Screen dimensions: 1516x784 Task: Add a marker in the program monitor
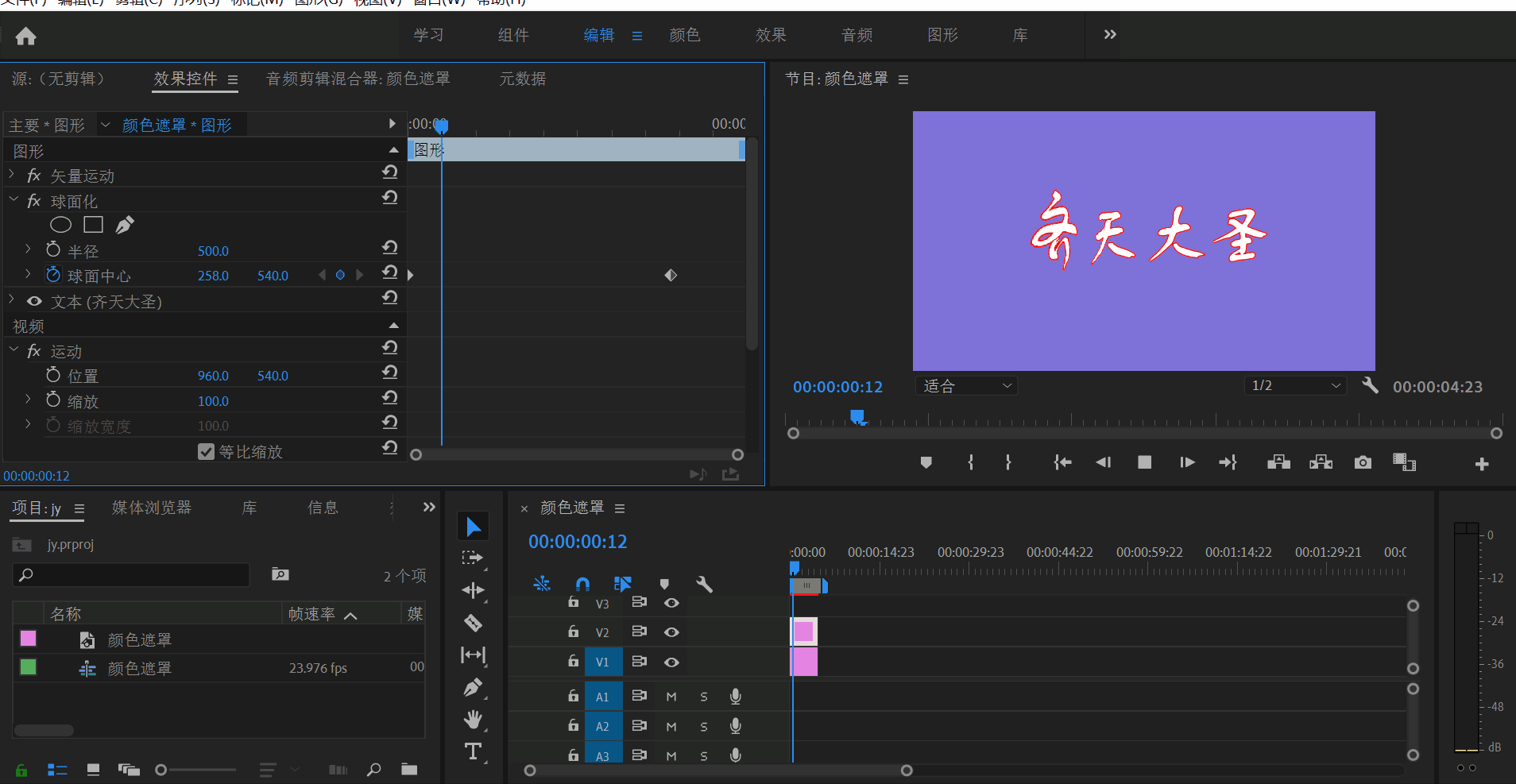tap(925, 462)
